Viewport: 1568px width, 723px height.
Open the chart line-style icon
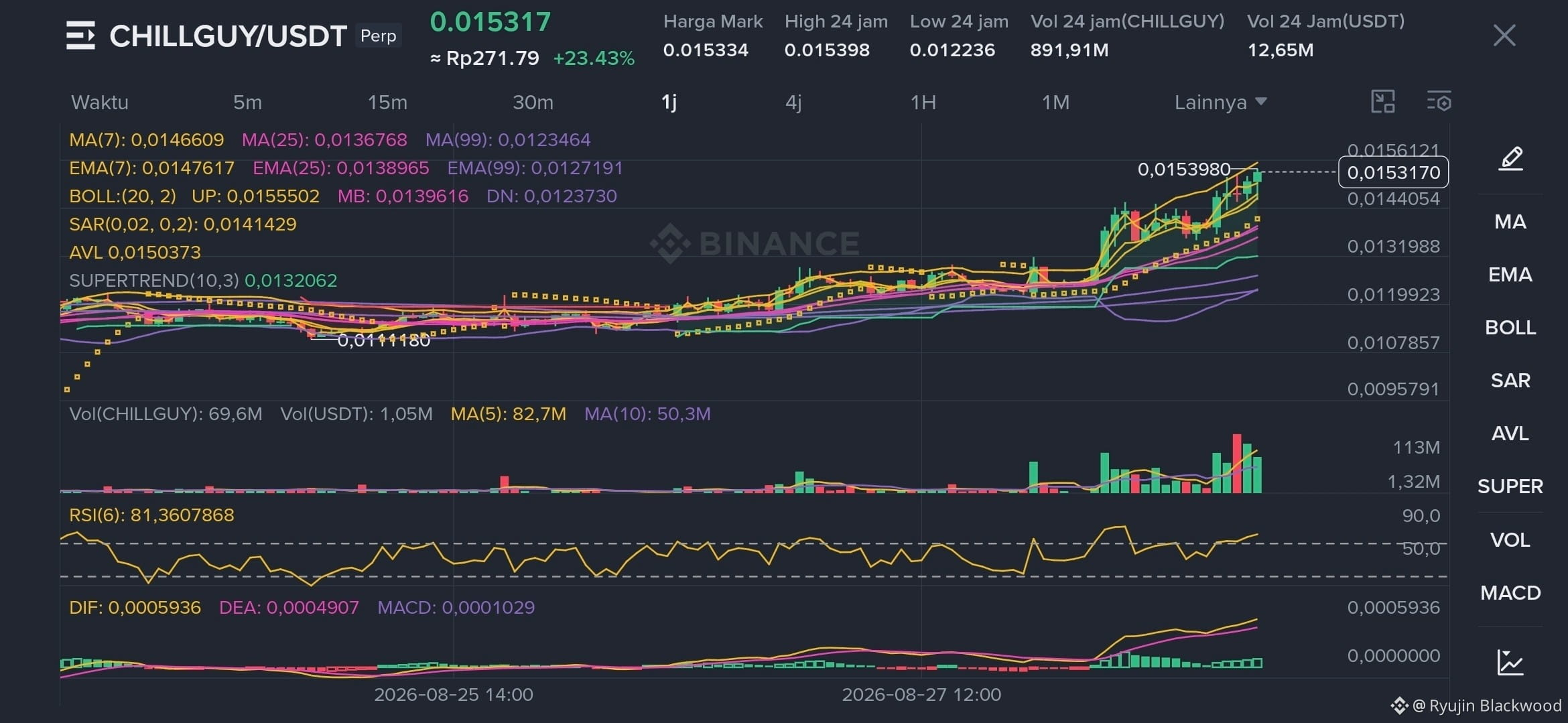point(1510,662)
